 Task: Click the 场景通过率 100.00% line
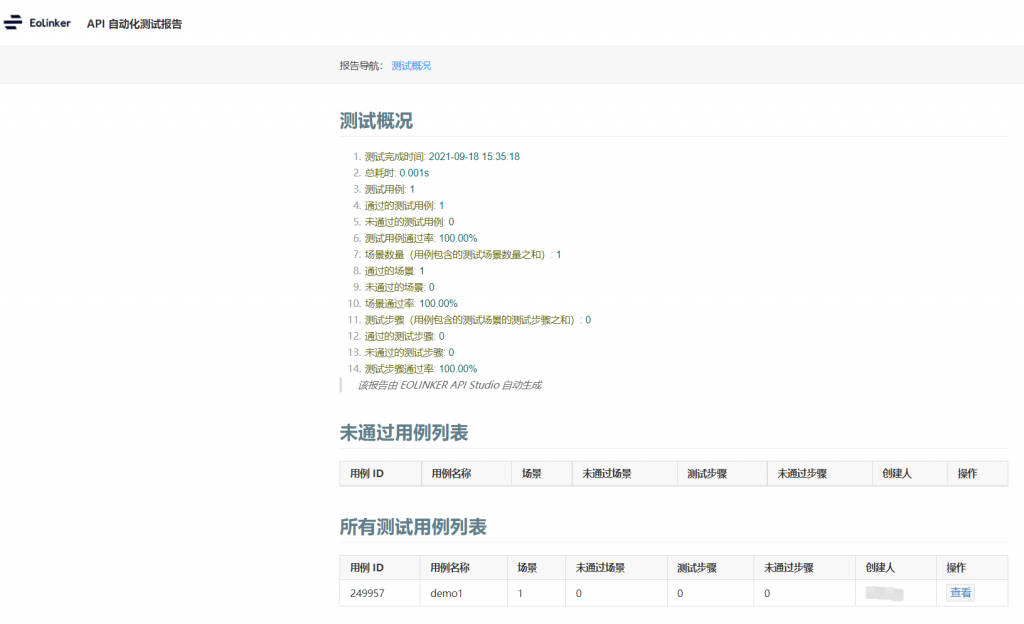click(411, 304)
